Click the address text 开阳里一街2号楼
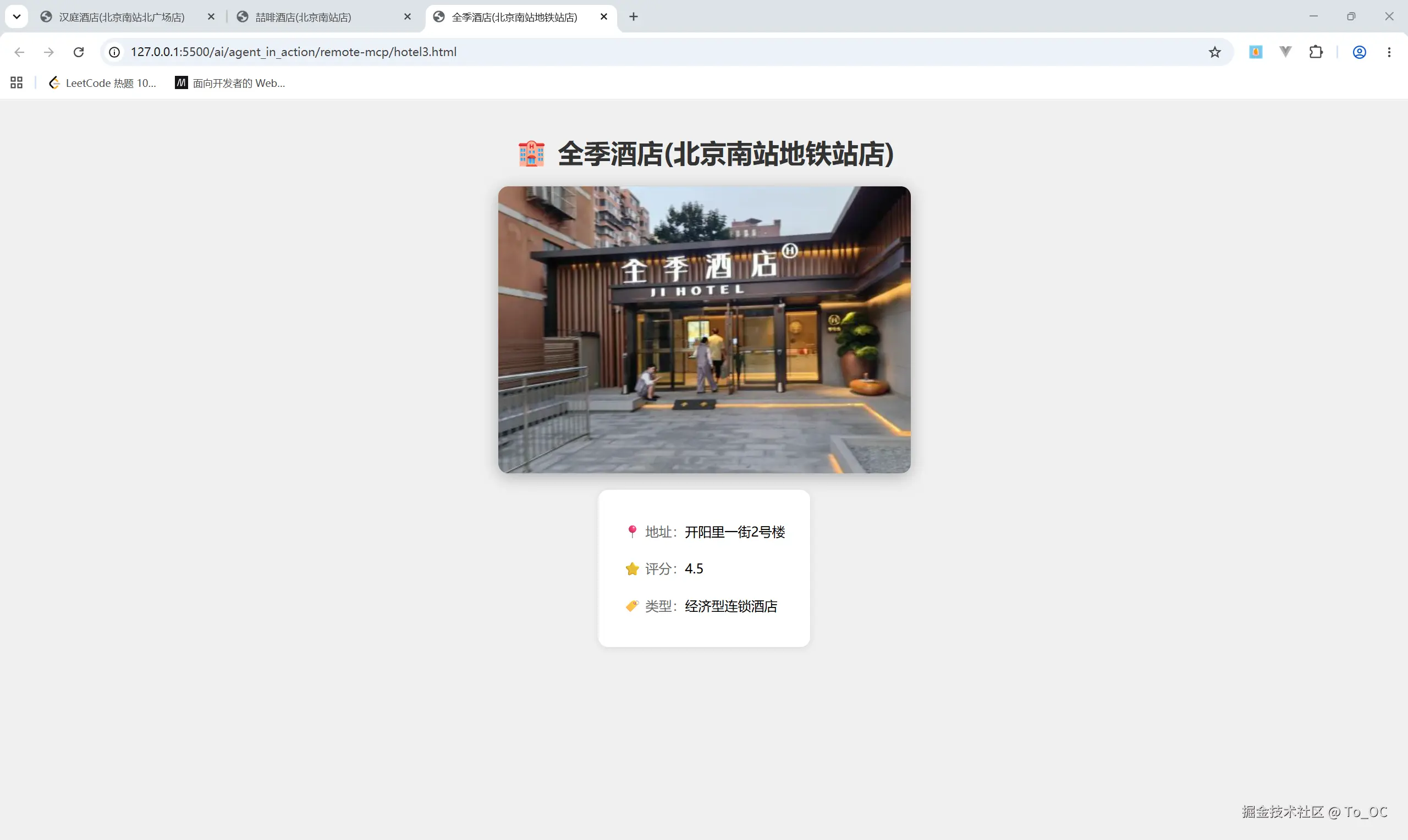Screen dimensions: 1408x840 (x=735, y=532)
